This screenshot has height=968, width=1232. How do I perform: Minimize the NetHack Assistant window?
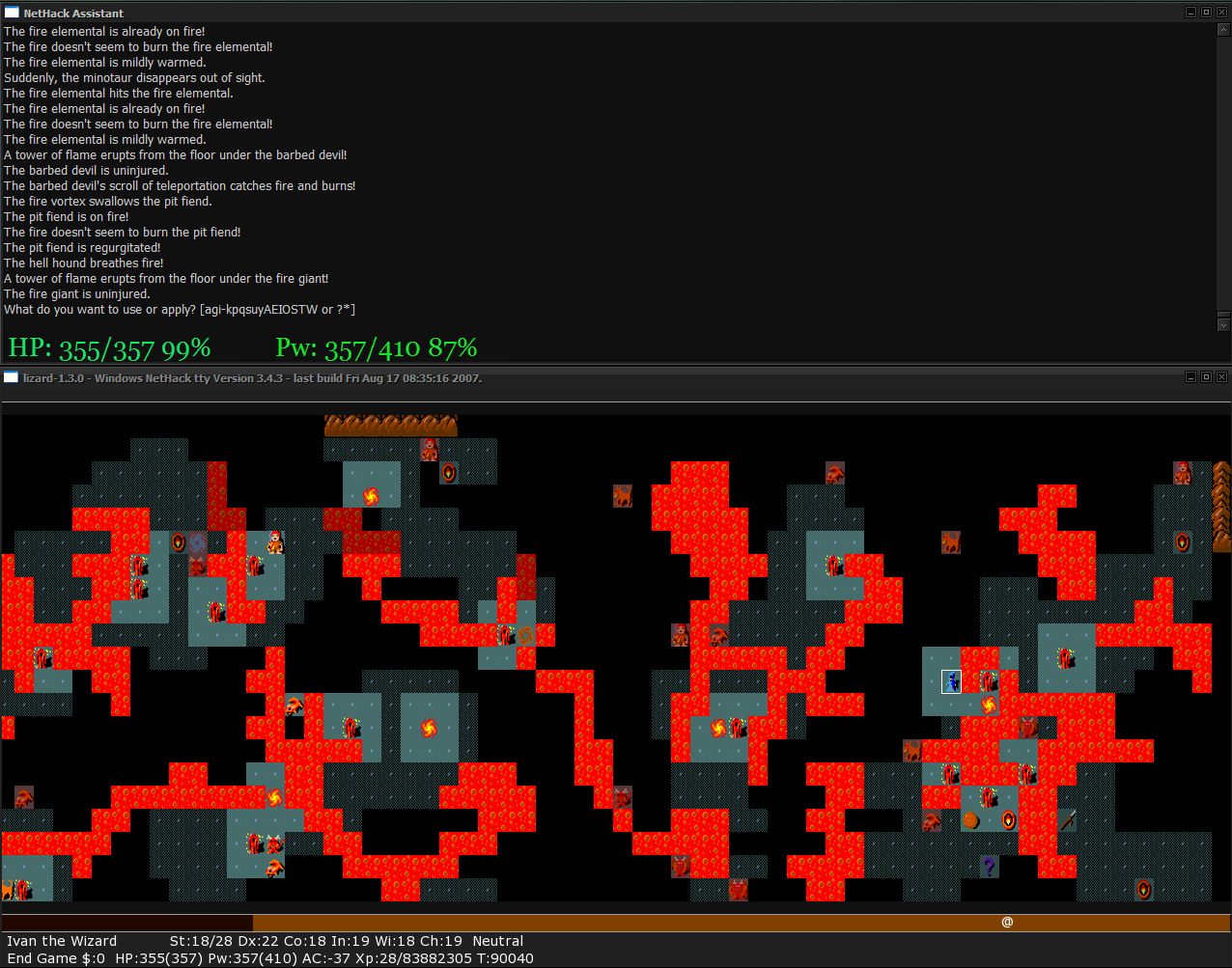coord(1190,13)
